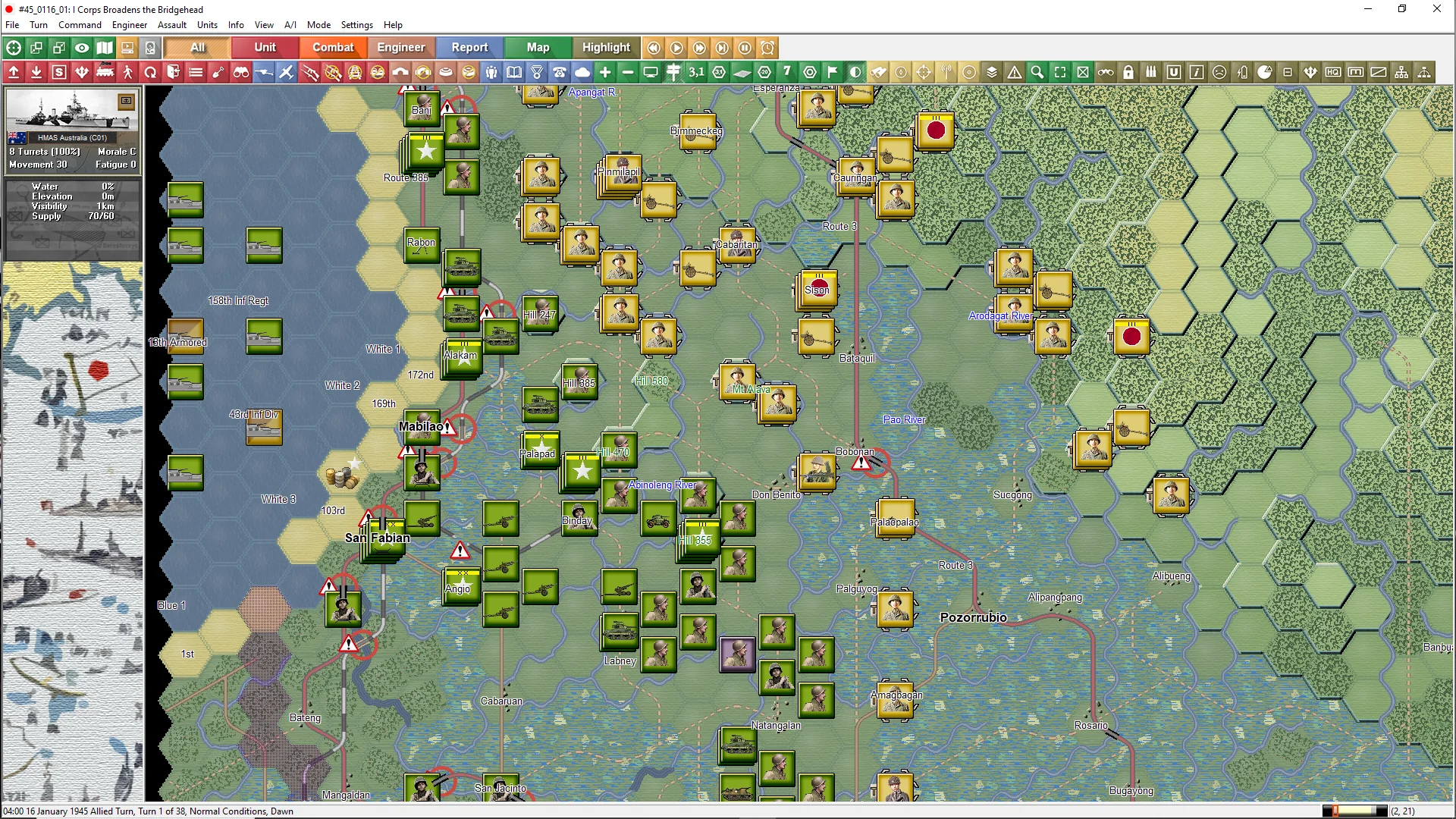Screen dimensions: 1456x819
Task: Click the binoculars icon in red toolbar
Action: tap(241, 73)
